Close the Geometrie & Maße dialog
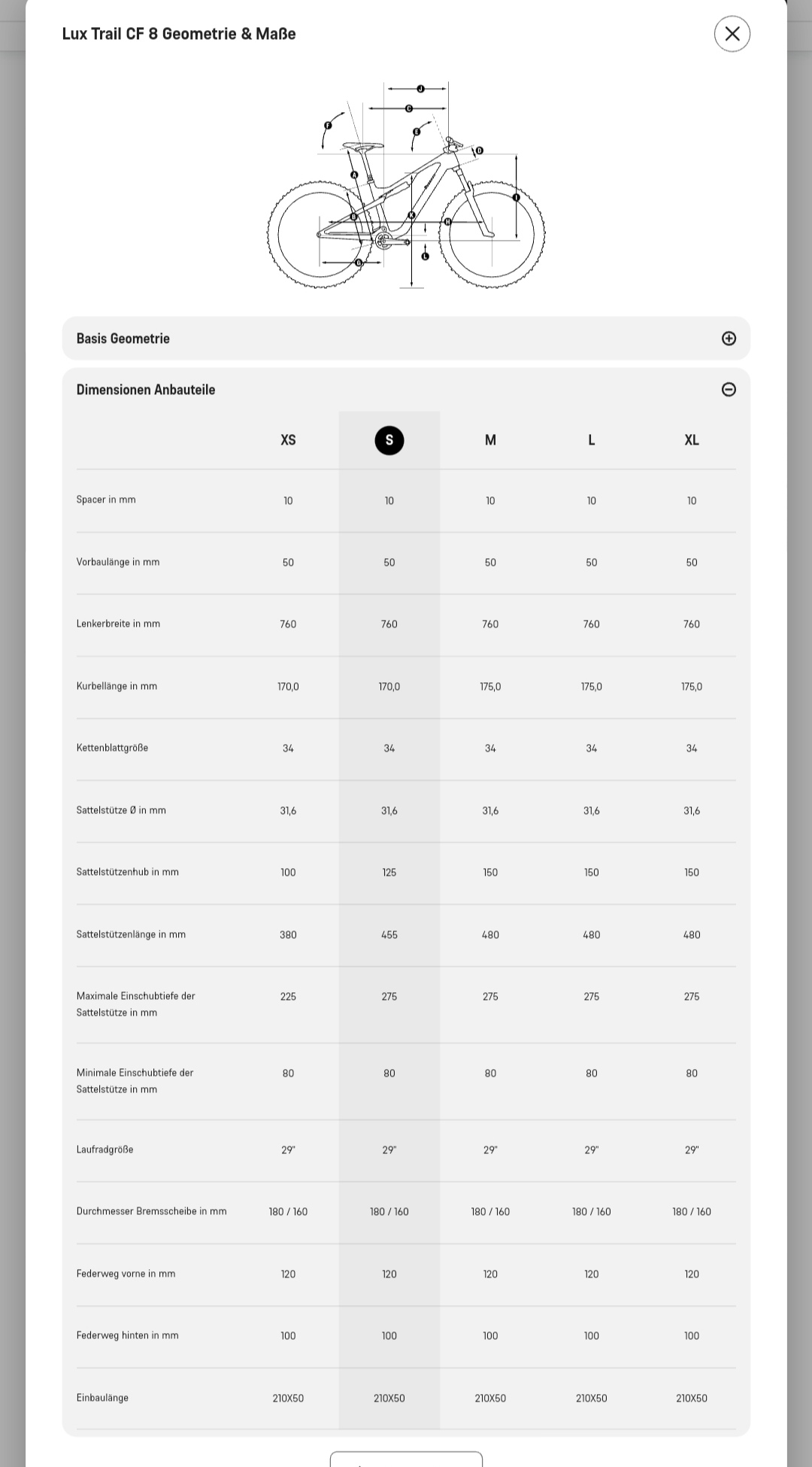Screen dimensions: 812x1467 [732, 34]
